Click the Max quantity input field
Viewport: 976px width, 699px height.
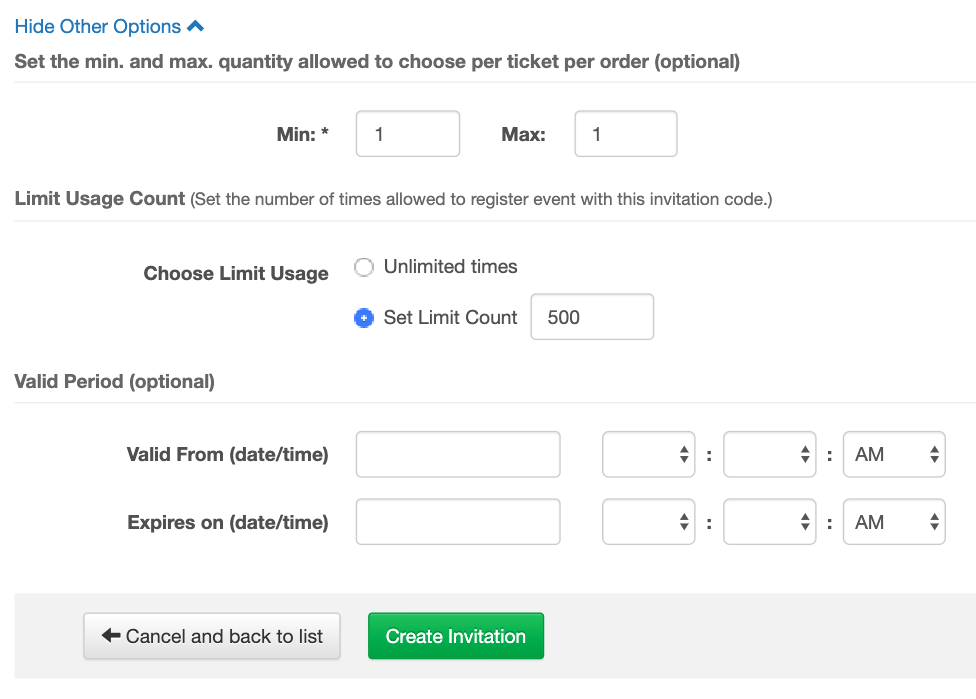click(626, 134)
